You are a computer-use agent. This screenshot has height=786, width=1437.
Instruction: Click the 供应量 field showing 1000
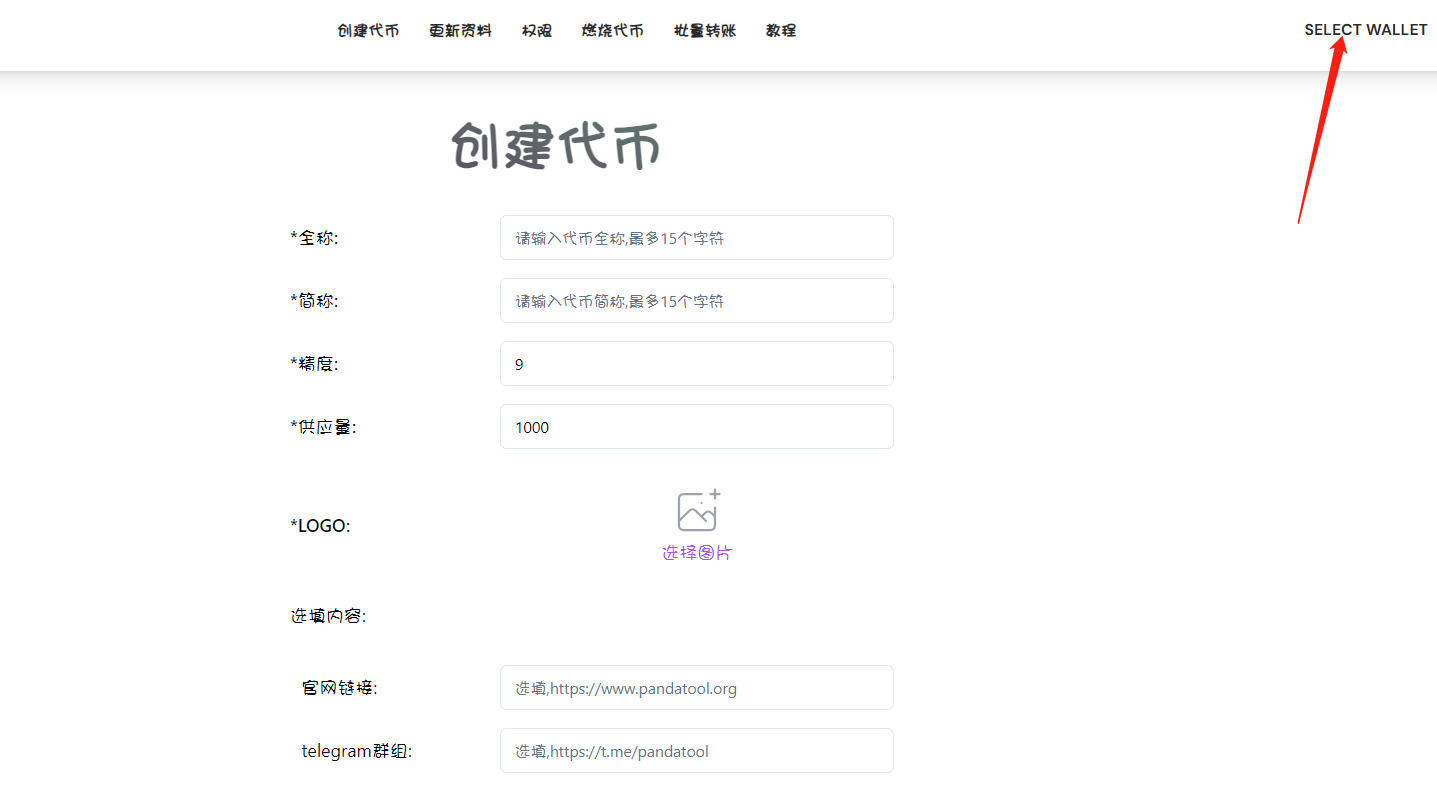[696, 427]
